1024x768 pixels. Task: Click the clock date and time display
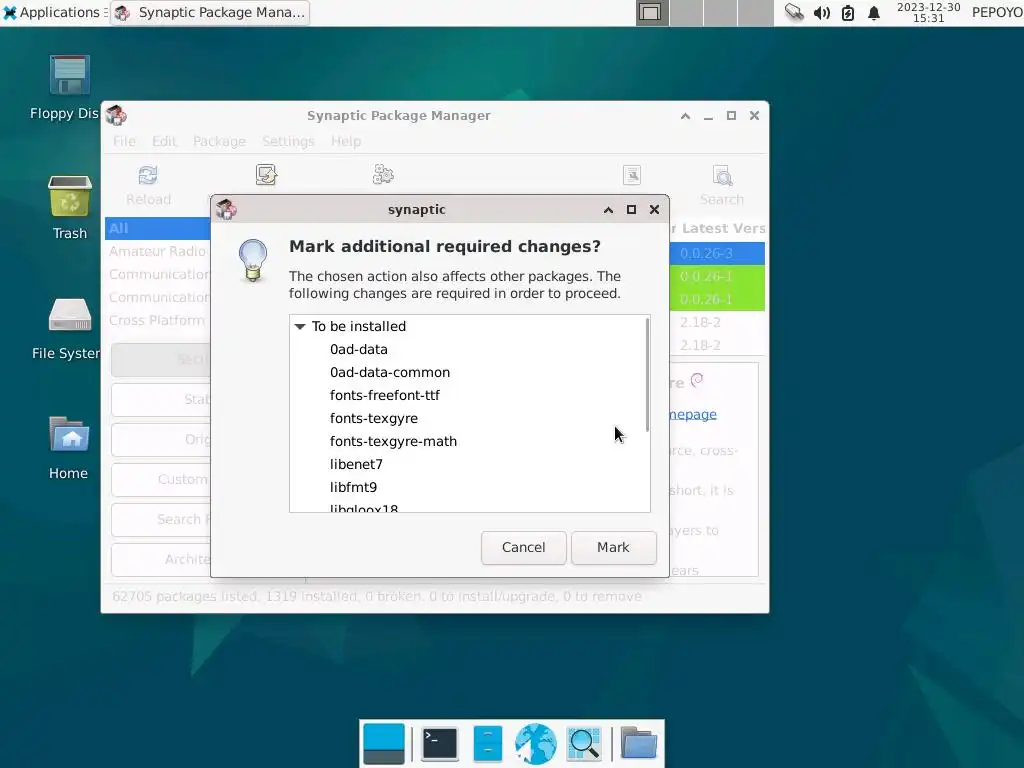929,12
